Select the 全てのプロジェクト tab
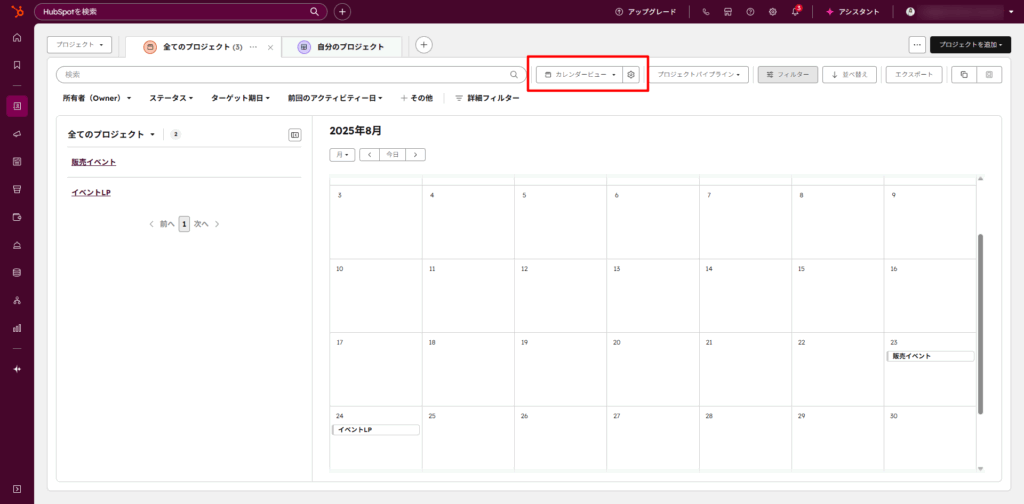The width and height of the screenshot is (1024, 504). coord(202,47)
